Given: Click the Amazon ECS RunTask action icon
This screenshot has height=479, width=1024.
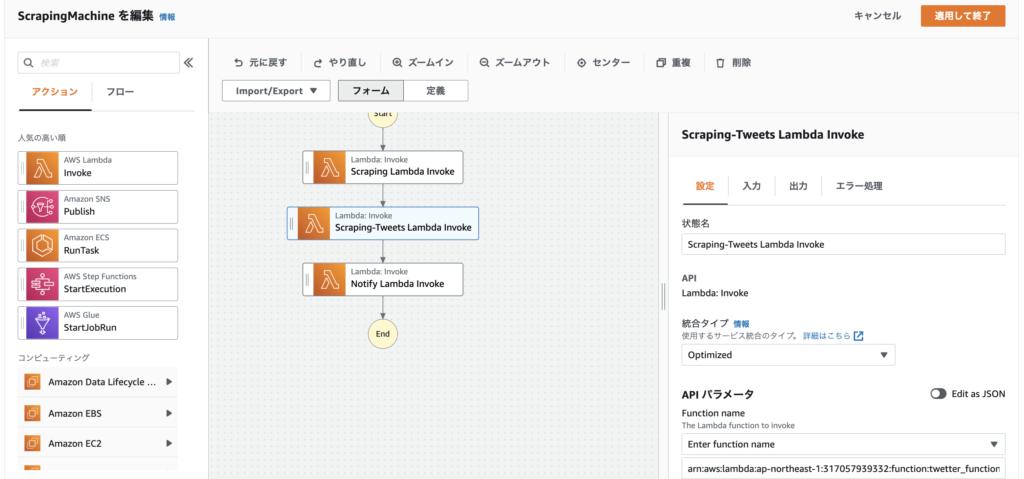Looking at the screenshot, I should [42, 245].
